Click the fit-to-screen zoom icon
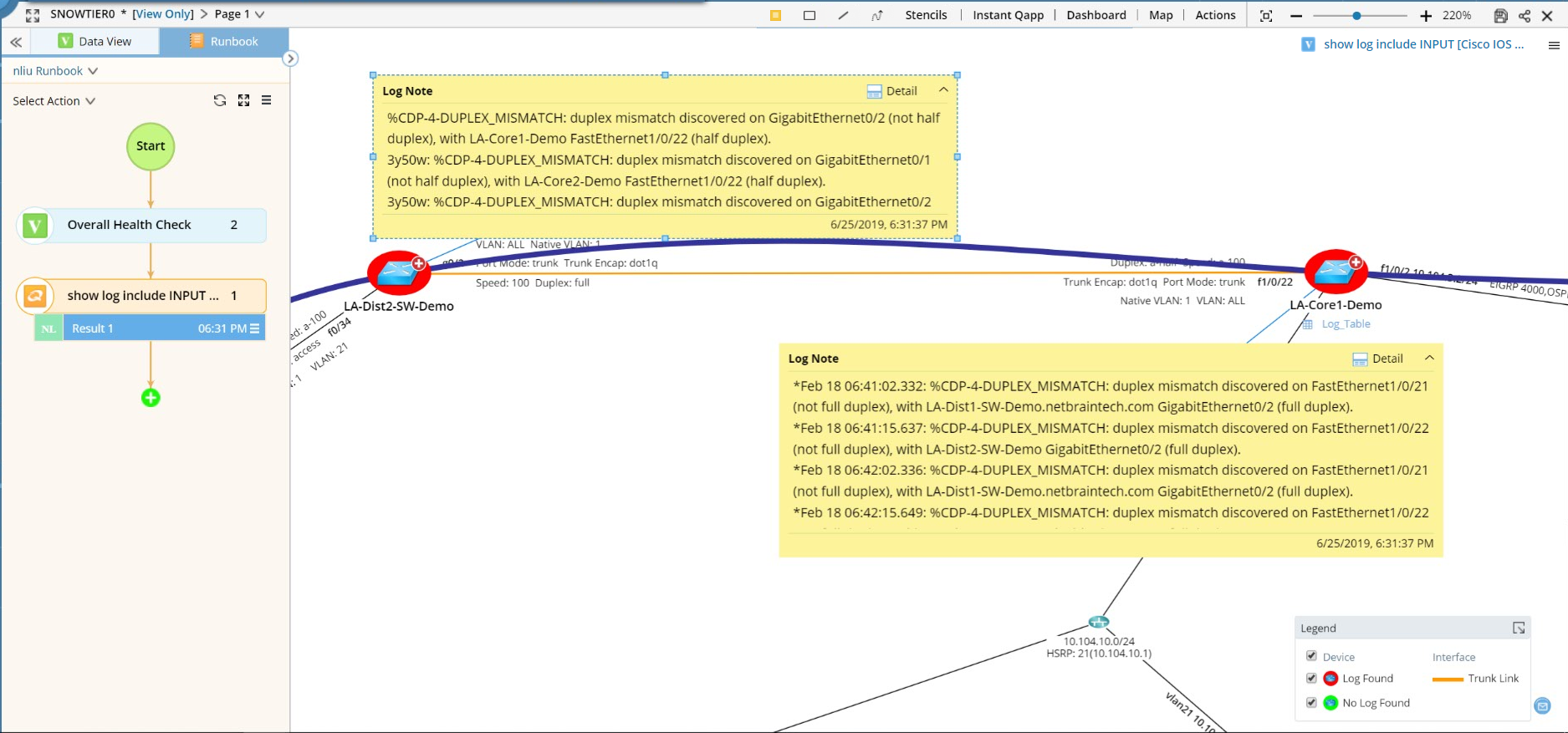Screen dimensions: 1568x733 1266,16
